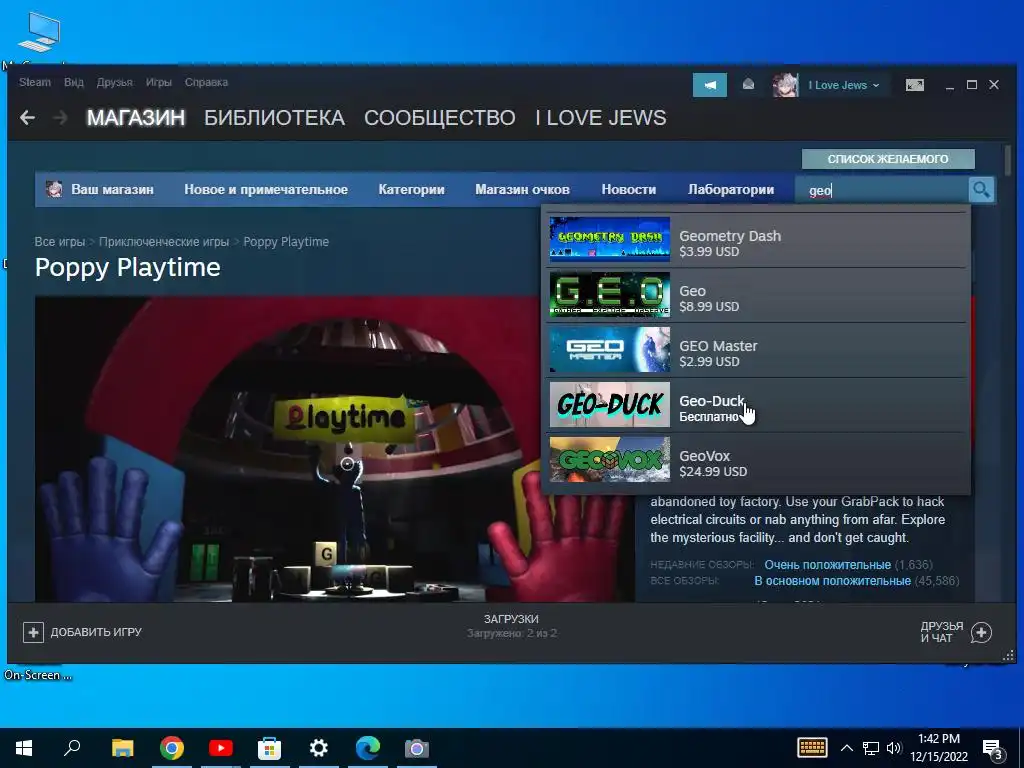This screenshot has width=1024, height=768.
Task: Click the Steam announcements megaphone icon
Action: point(709,85)
